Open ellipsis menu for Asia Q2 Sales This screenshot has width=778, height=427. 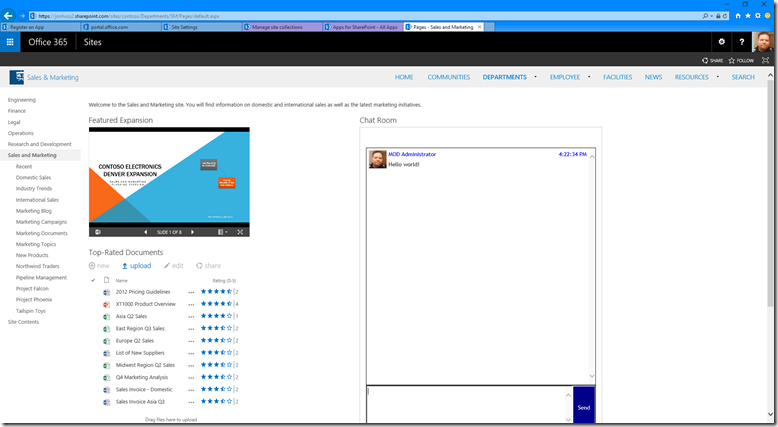click(191, 316)
